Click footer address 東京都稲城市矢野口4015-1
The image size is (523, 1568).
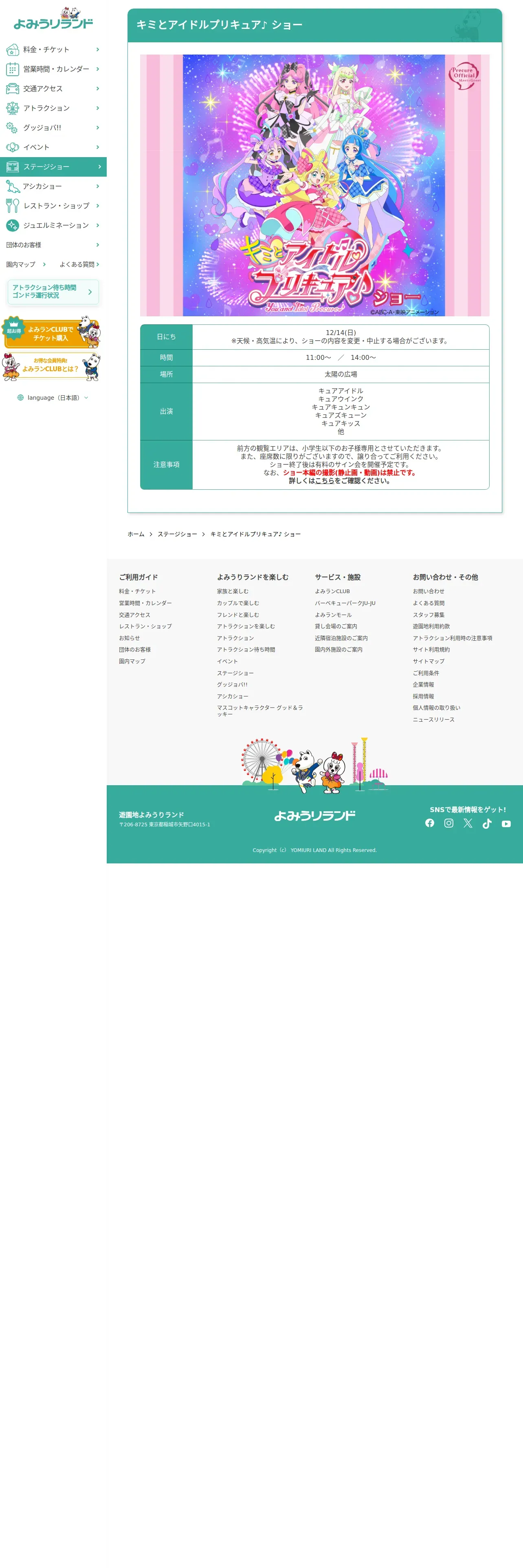[x=165, y=825]
